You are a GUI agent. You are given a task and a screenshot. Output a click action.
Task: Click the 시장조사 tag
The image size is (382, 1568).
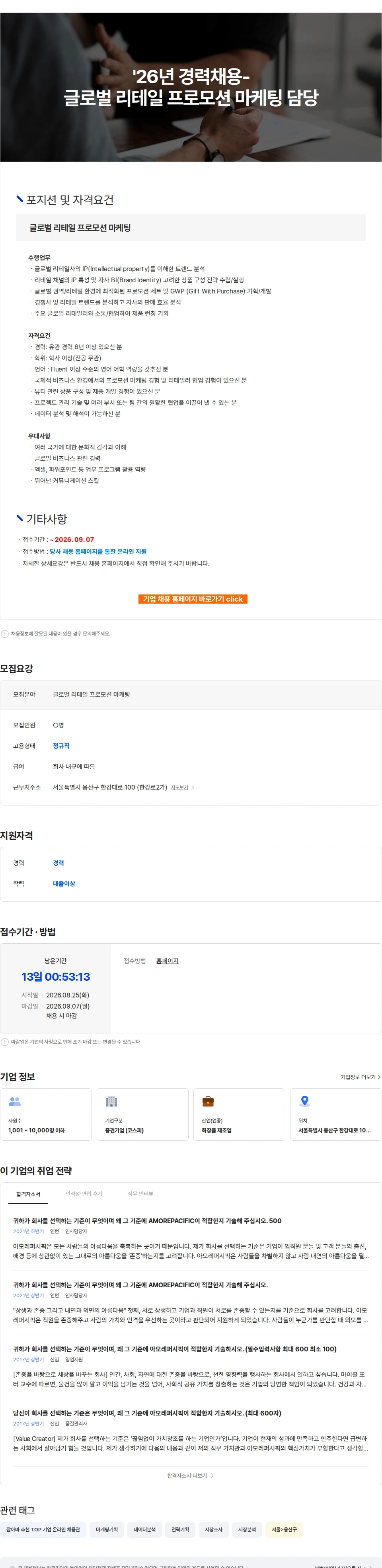(x=214, y=1529)
